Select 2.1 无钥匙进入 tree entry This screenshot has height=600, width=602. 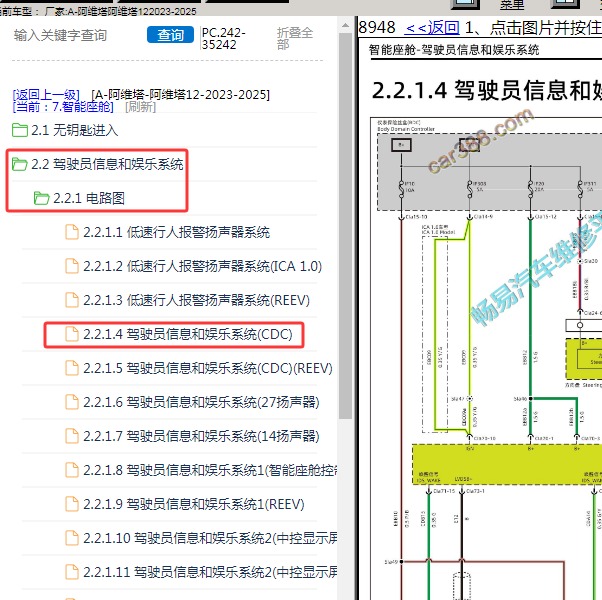click(x=74, y=131)
